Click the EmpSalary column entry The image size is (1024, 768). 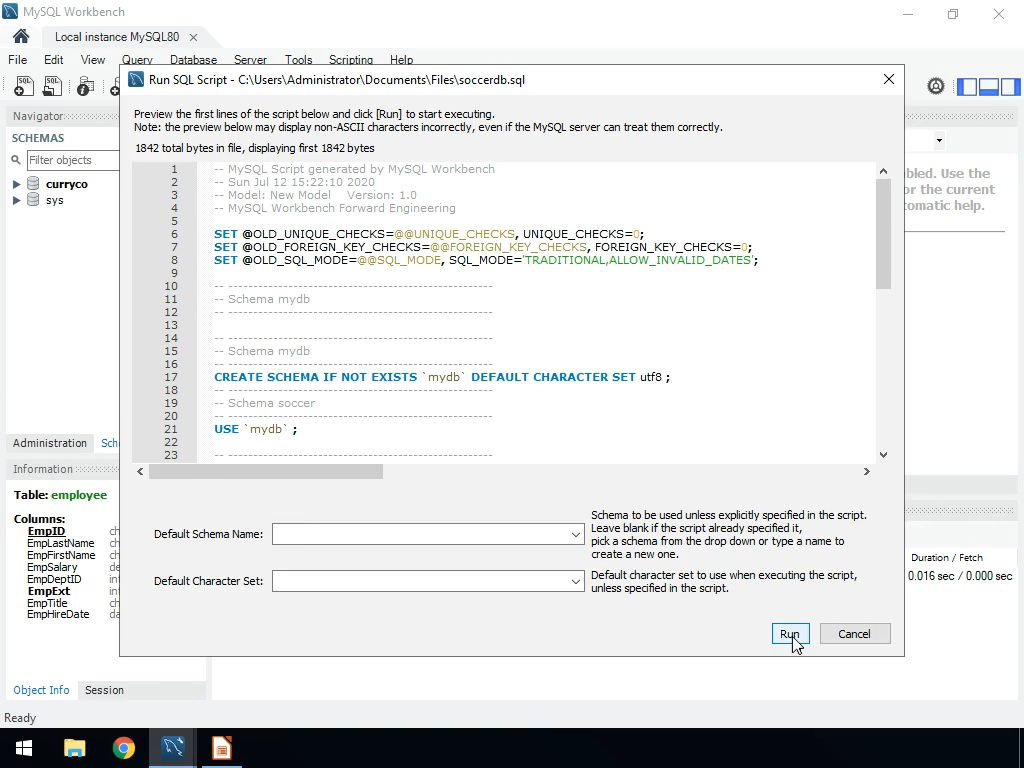pyautogui.click(x=52, y=568)
